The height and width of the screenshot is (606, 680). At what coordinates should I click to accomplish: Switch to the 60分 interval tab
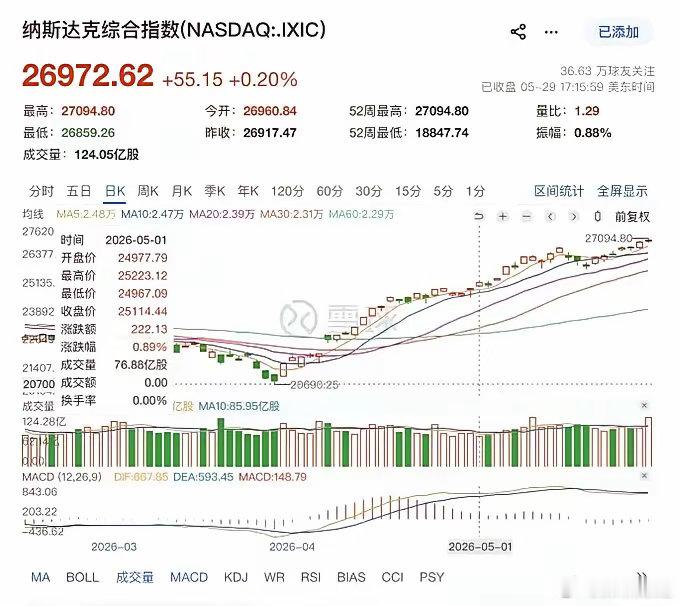click(330, 191)
